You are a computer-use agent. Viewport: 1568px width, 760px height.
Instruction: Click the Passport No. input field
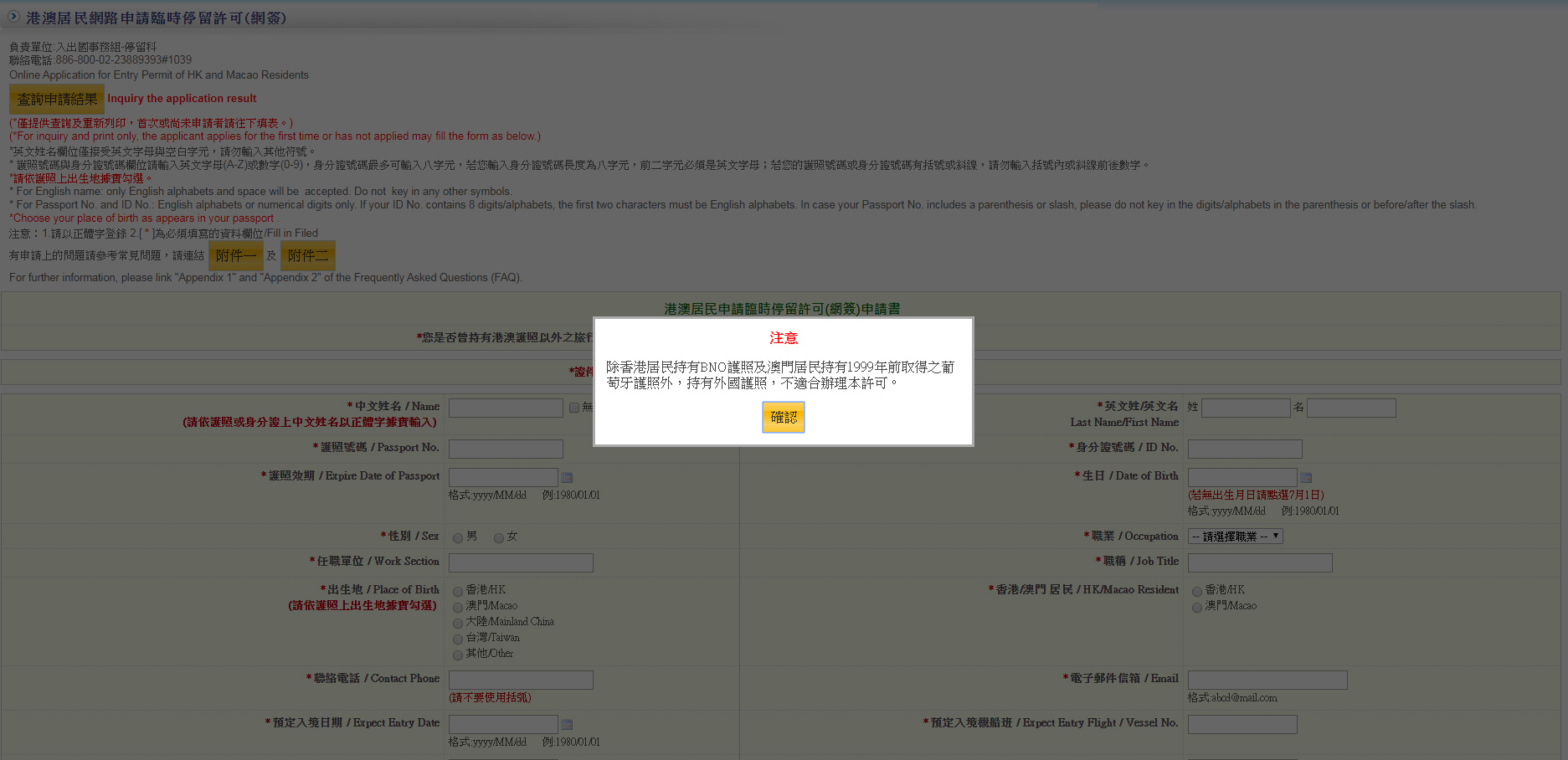coord(506,449)
